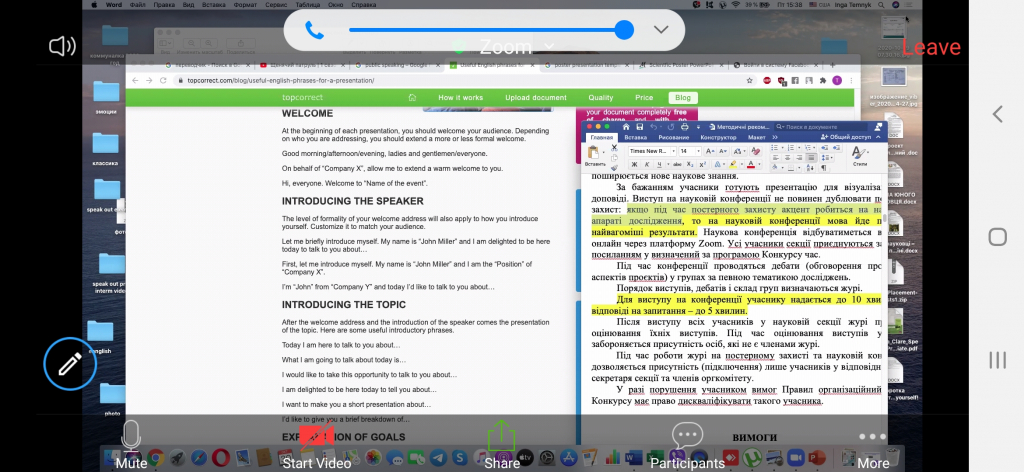Click Поиск в документе search field
1024x472 pixels.
(821, 127)
